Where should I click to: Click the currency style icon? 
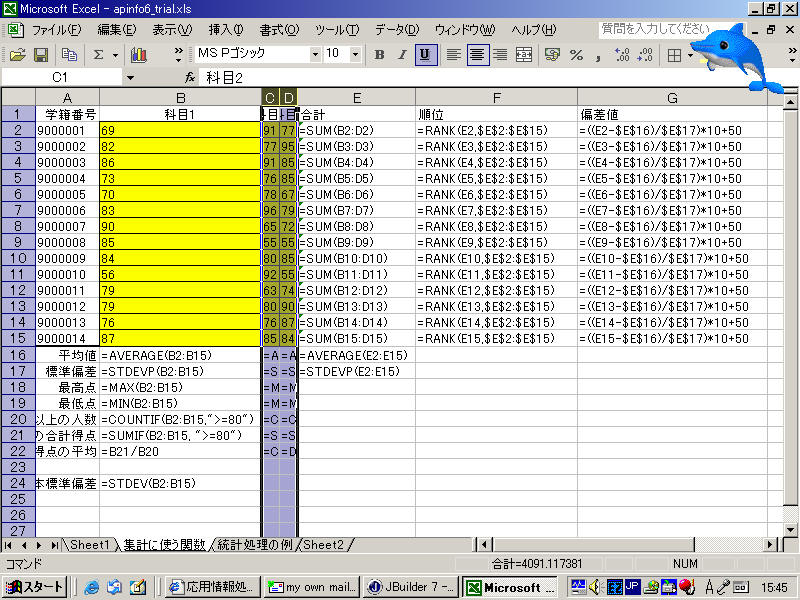tap(551, 54)
